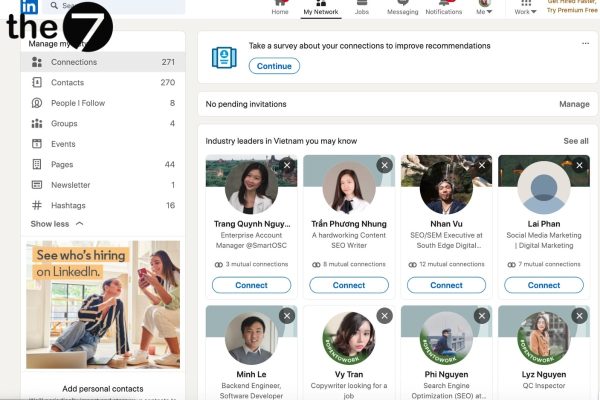Open the Connections list label
The height and width of the screenshot is (400, 600).
click(x=74, y=62)
